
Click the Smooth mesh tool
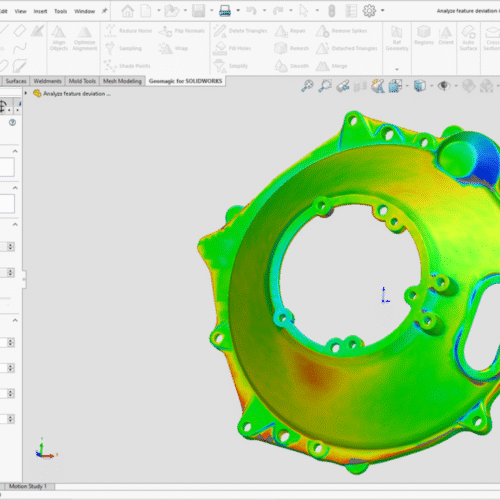point(292,66)
